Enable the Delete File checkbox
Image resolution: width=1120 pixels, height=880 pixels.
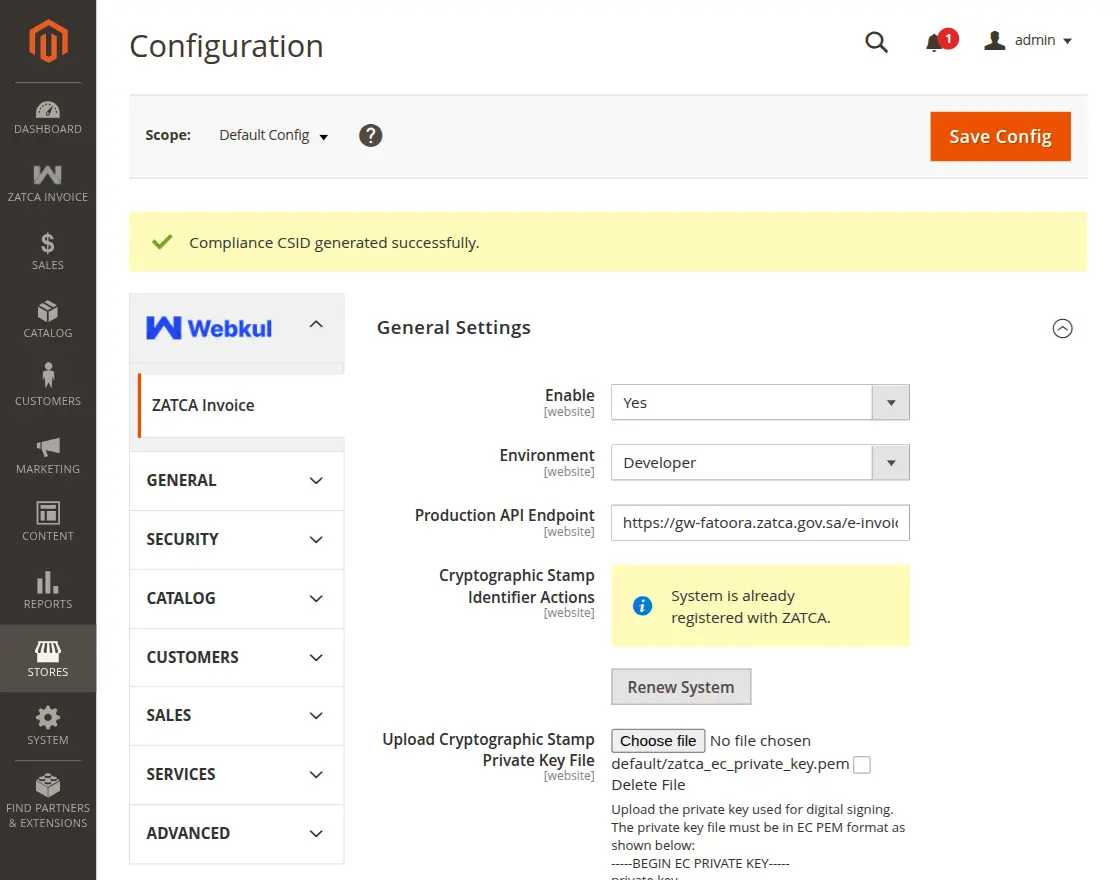click(x=862, y=763)
